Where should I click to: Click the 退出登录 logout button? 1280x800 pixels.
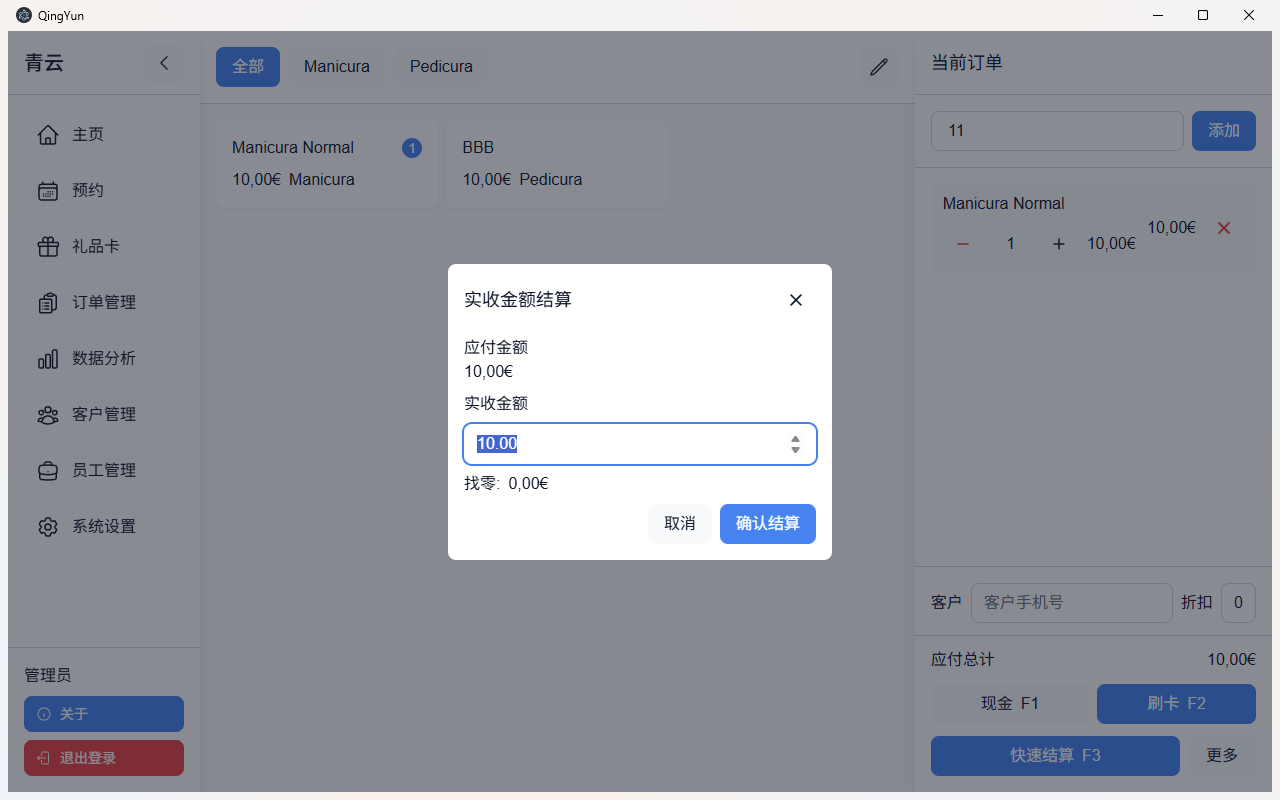[104, 758]
